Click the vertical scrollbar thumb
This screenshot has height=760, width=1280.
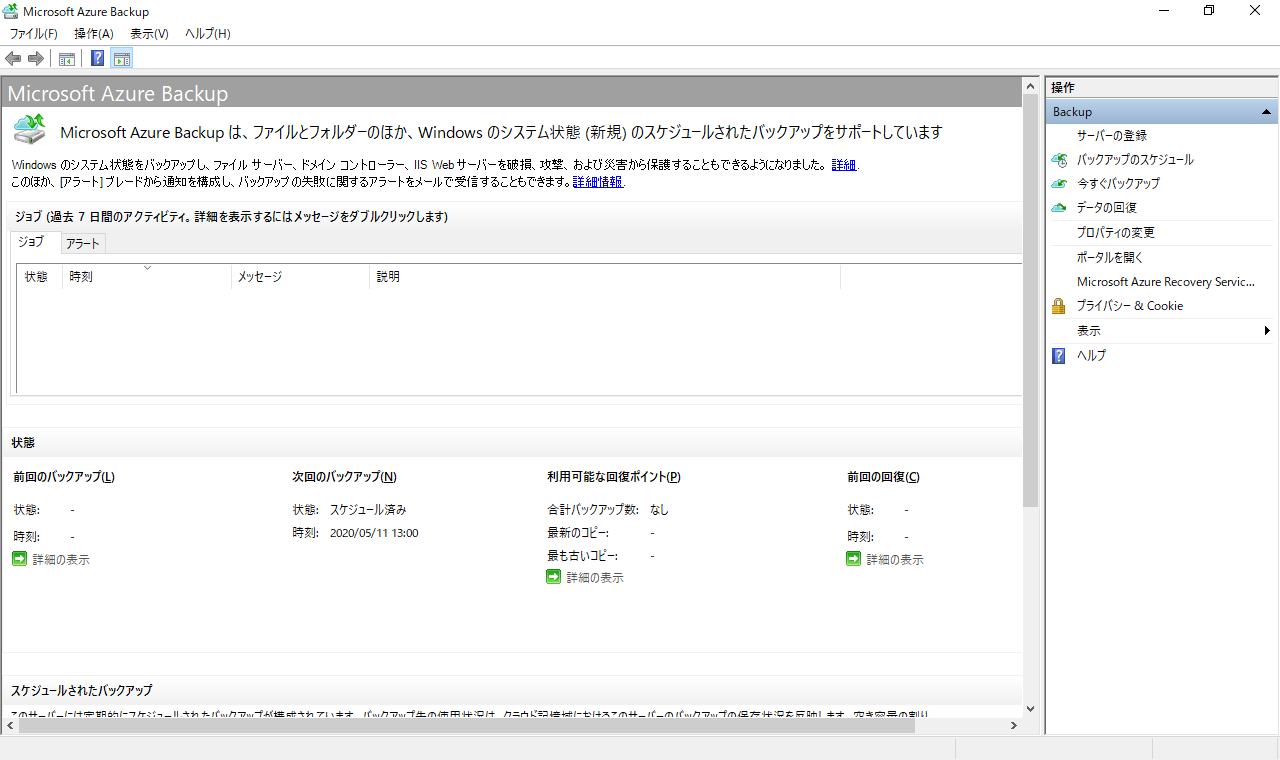click(1031, 301)
